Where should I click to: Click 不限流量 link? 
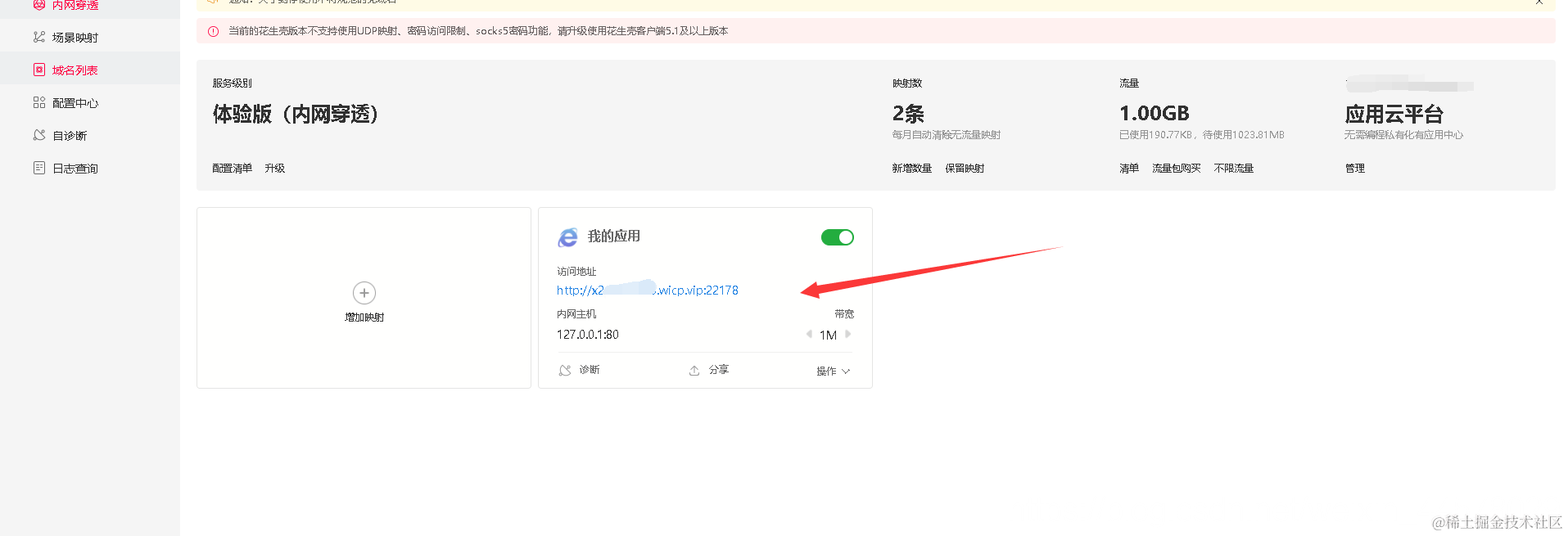tap(1234, 169)
